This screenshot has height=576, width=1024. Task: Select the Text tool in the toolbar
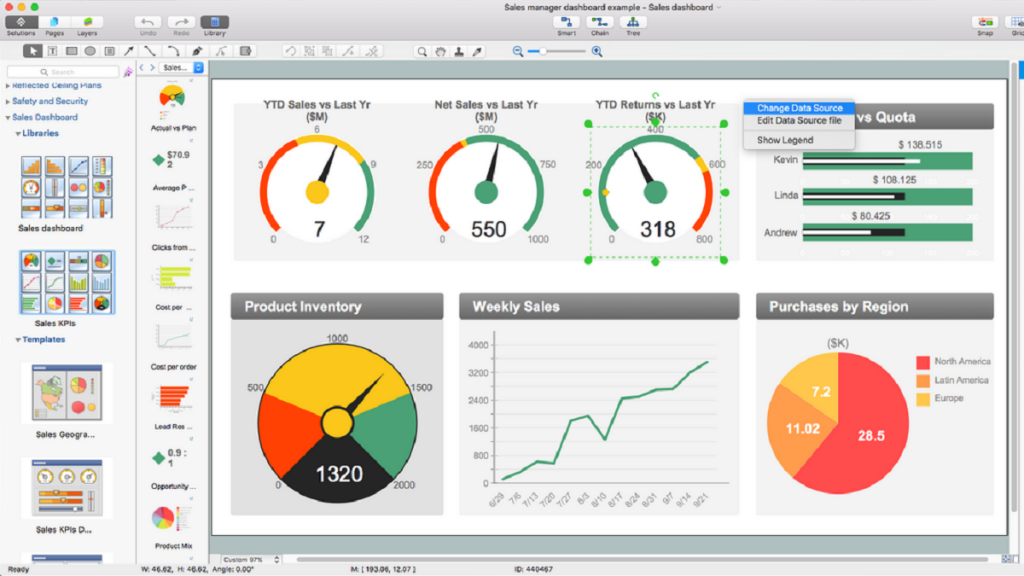pyautogui.click(x=53, y=51)
